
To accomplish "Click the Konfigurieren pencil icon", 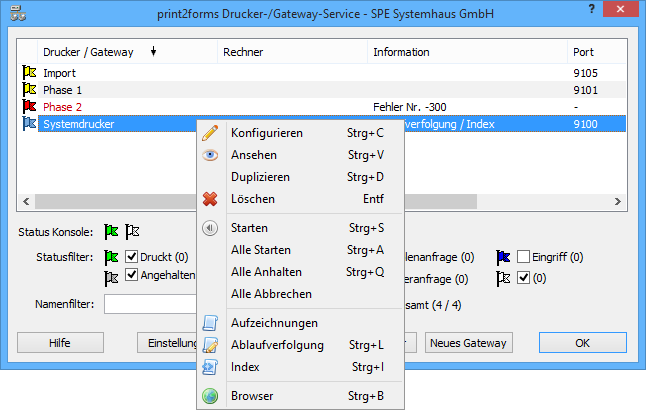I will point(210,133).
